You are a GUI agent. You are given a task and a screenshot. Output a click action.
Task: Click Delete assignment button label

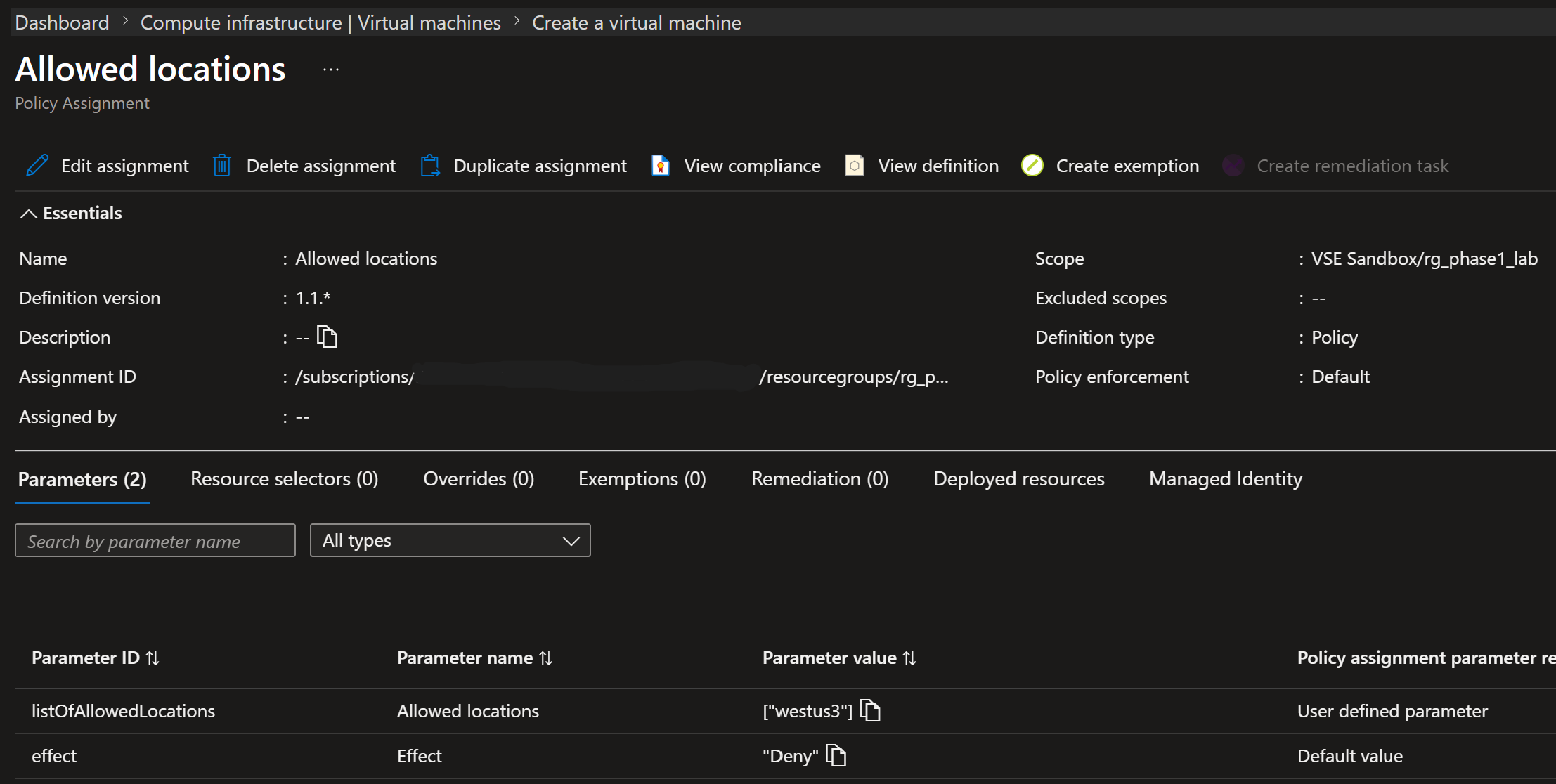click(321, 166)
